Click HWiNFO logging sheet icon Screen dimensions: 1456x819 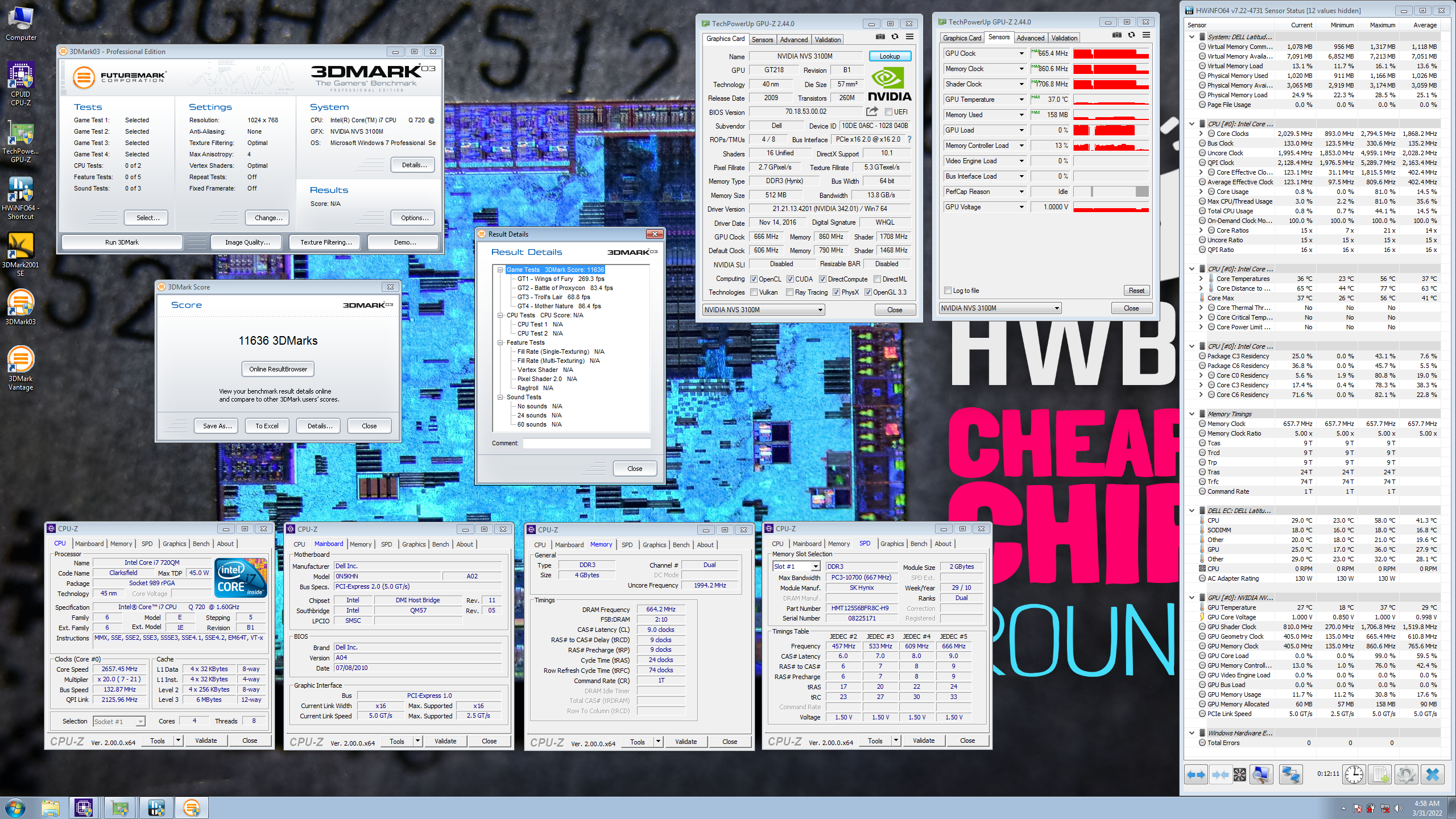(x=1380, y=775)
